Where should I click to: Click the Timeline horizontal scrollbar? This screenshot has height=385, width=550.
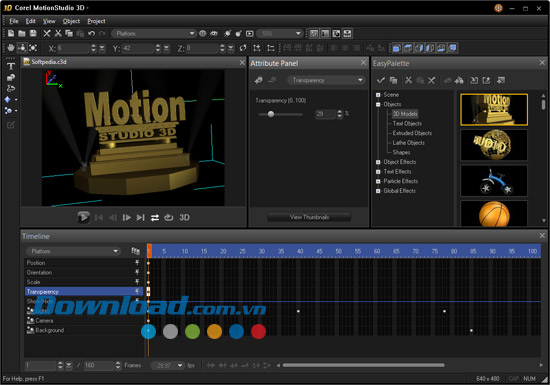coord(363,365)
